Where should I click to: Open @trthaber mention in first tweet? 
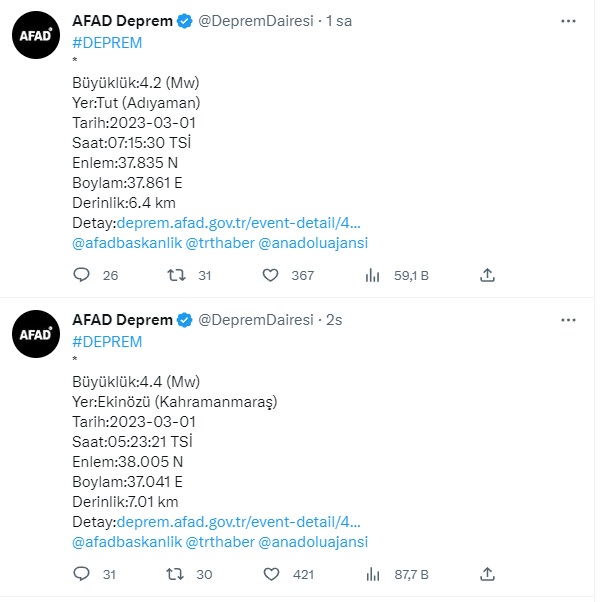pos(220,243)
